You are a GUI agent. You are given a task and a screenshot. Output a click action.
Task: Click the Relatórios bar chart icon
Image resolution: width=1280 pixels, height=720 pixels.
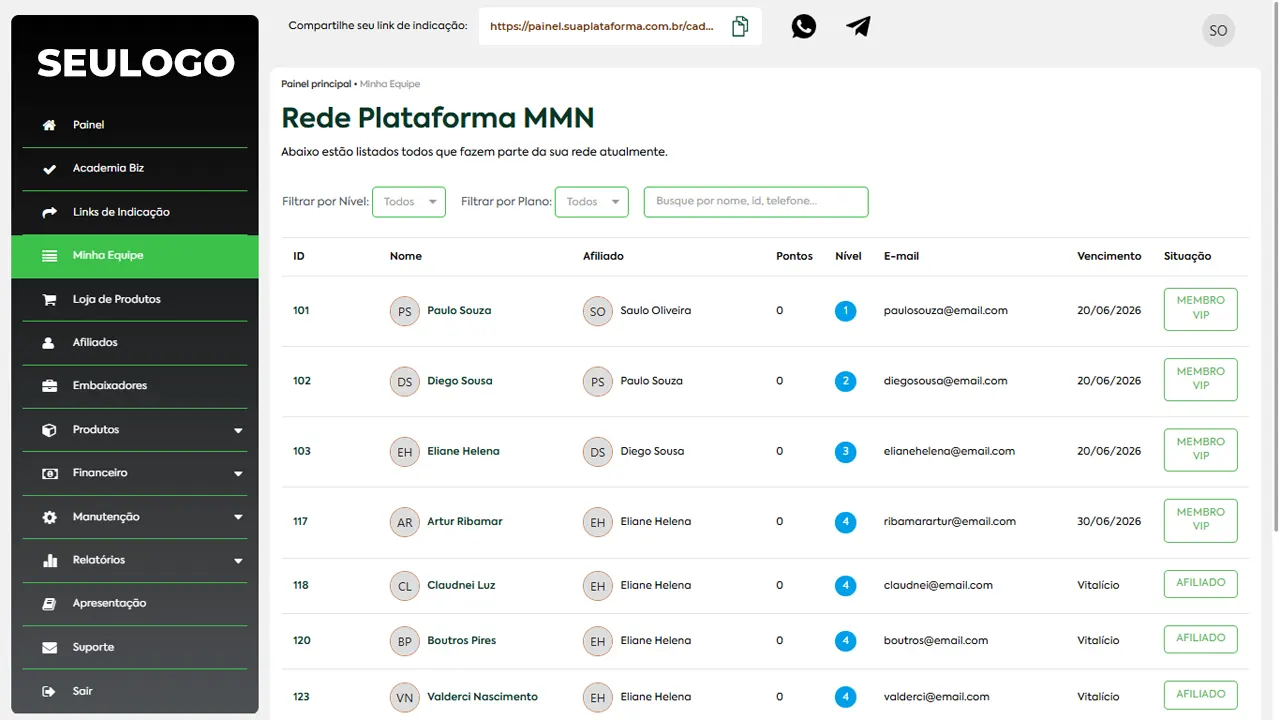(x=49, y=560)
